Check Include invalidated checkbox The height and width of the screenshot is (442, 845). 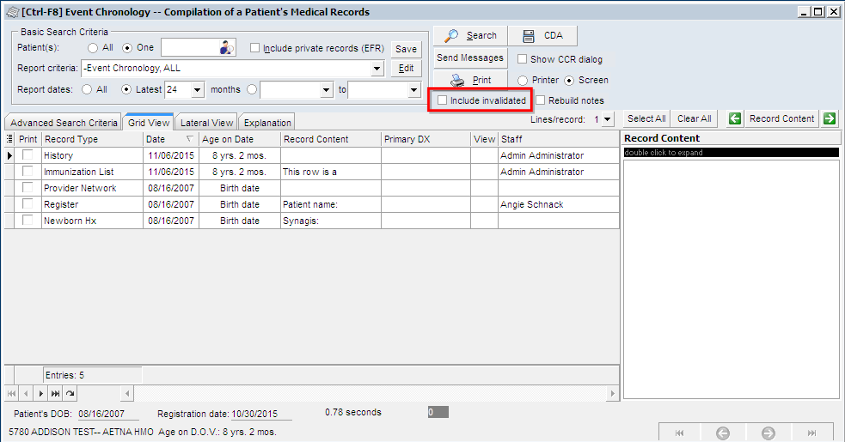(442, 100)
